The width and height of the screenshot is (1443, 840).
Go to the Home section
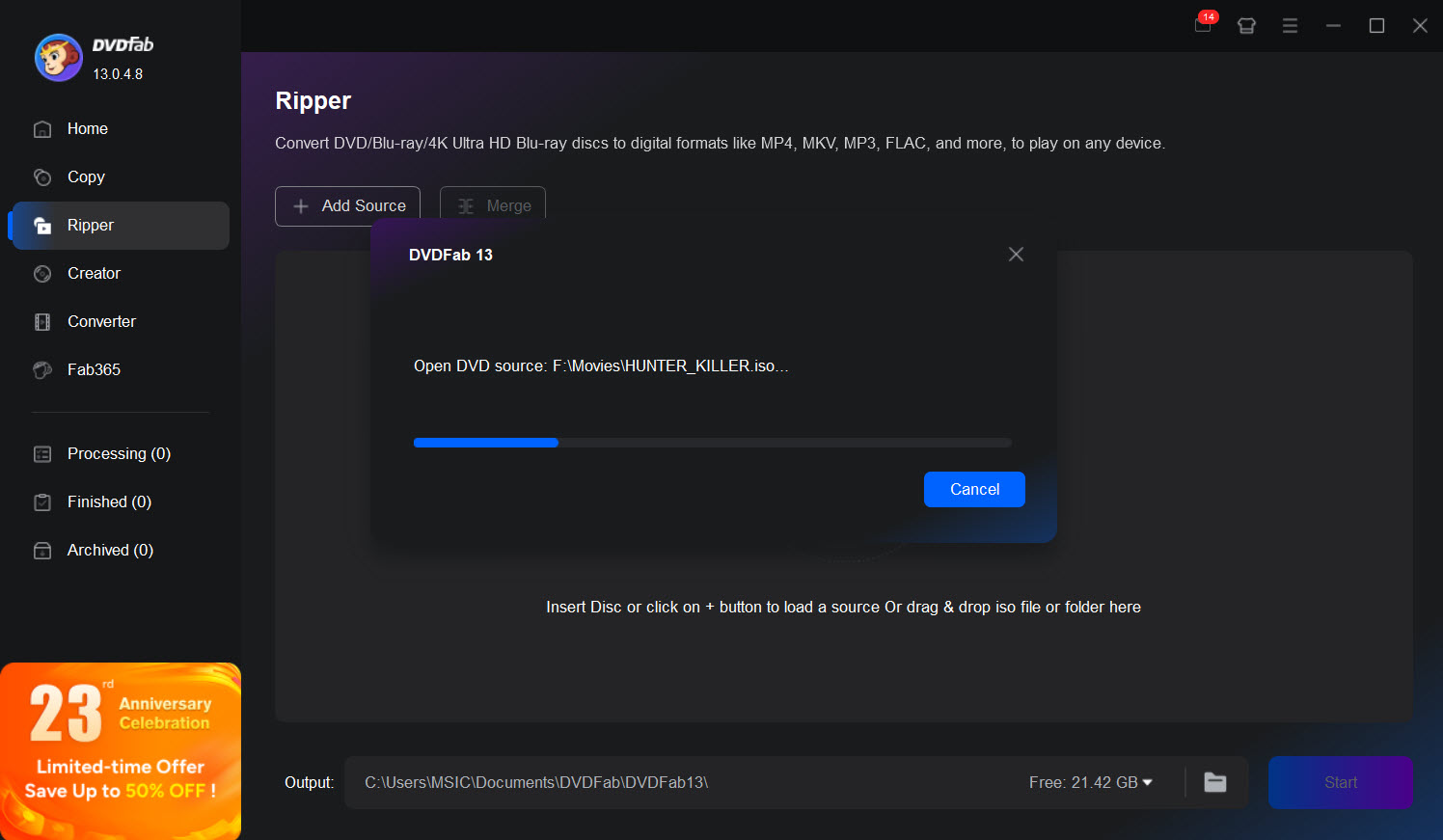pos(87,129)
